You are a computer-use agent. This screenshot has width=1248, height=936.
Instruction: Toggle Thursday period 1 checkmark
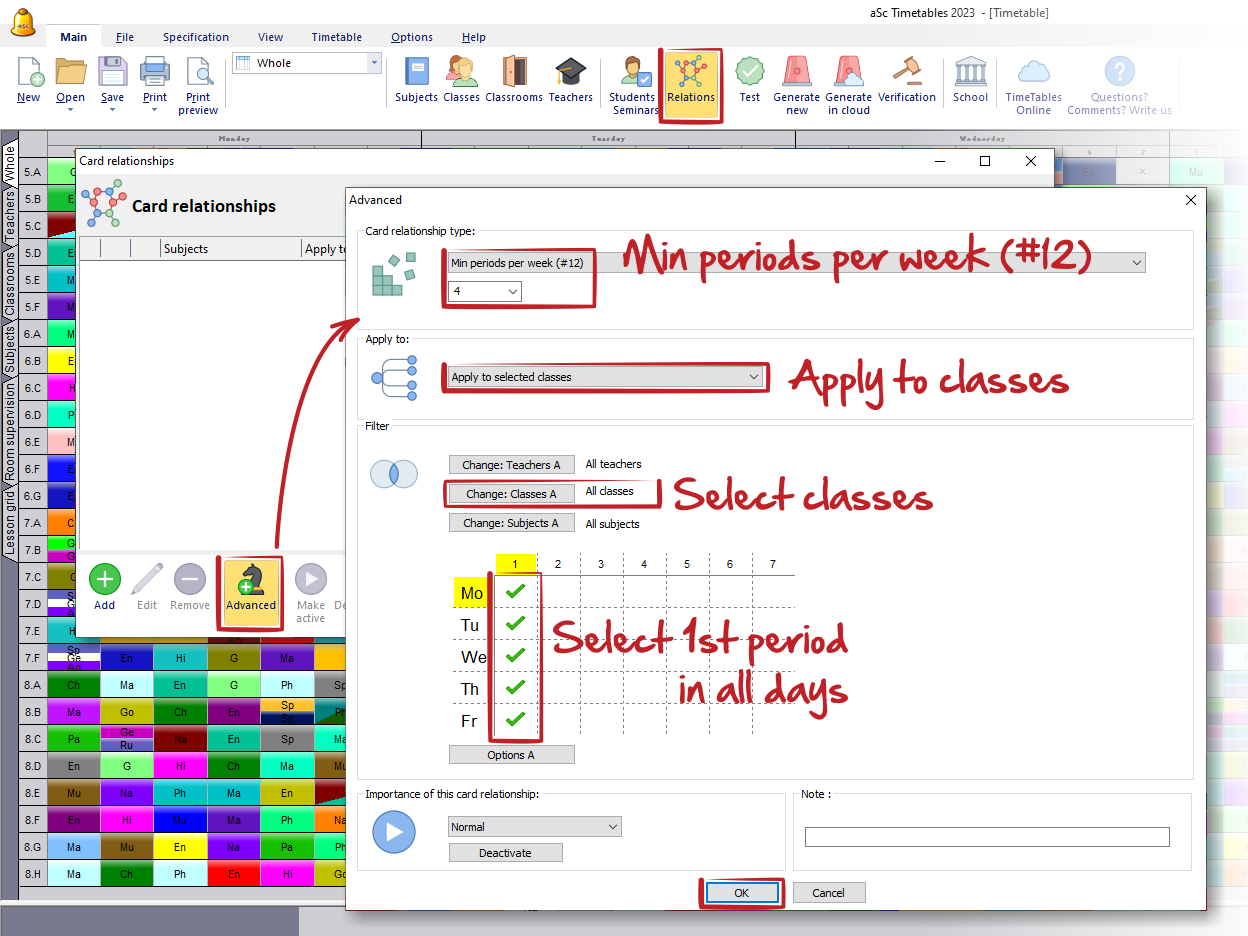click(x=515, y=688)
